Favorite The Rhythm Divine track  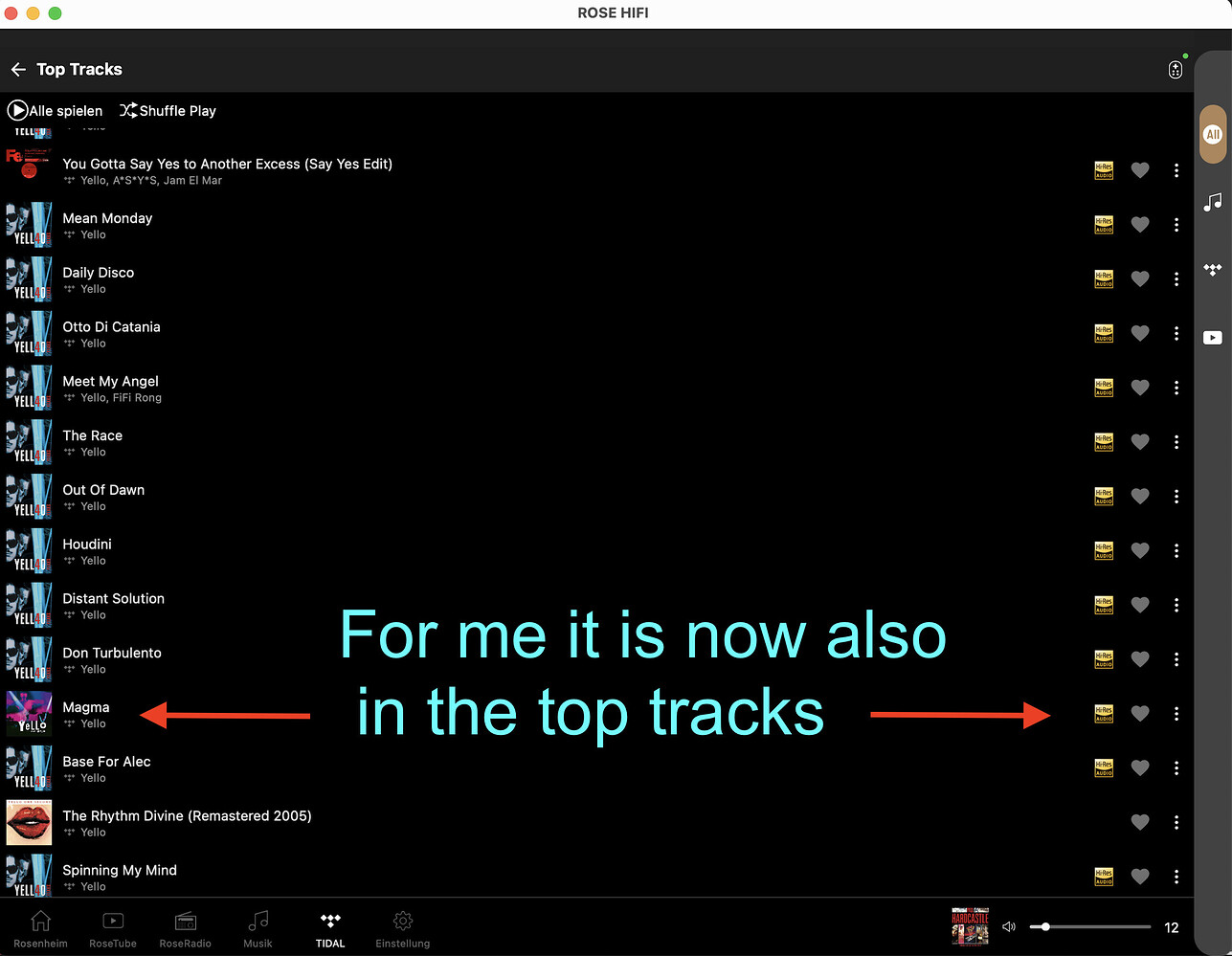[1140, 823]
